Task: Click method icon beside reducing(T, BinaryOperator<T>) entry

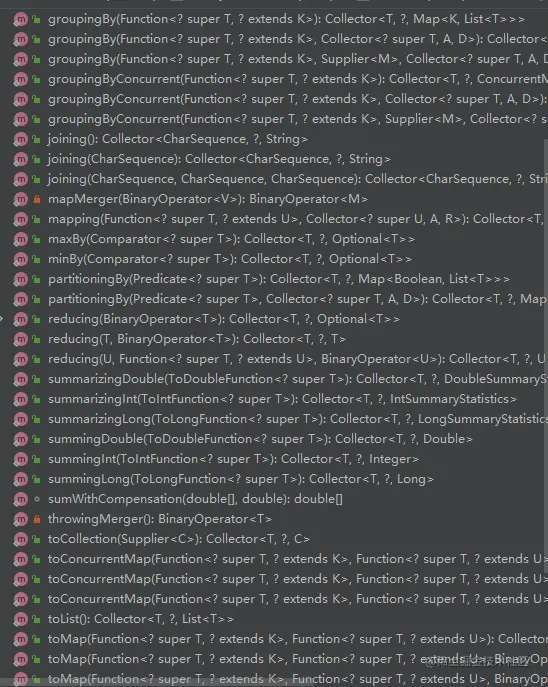Action: 20,339
